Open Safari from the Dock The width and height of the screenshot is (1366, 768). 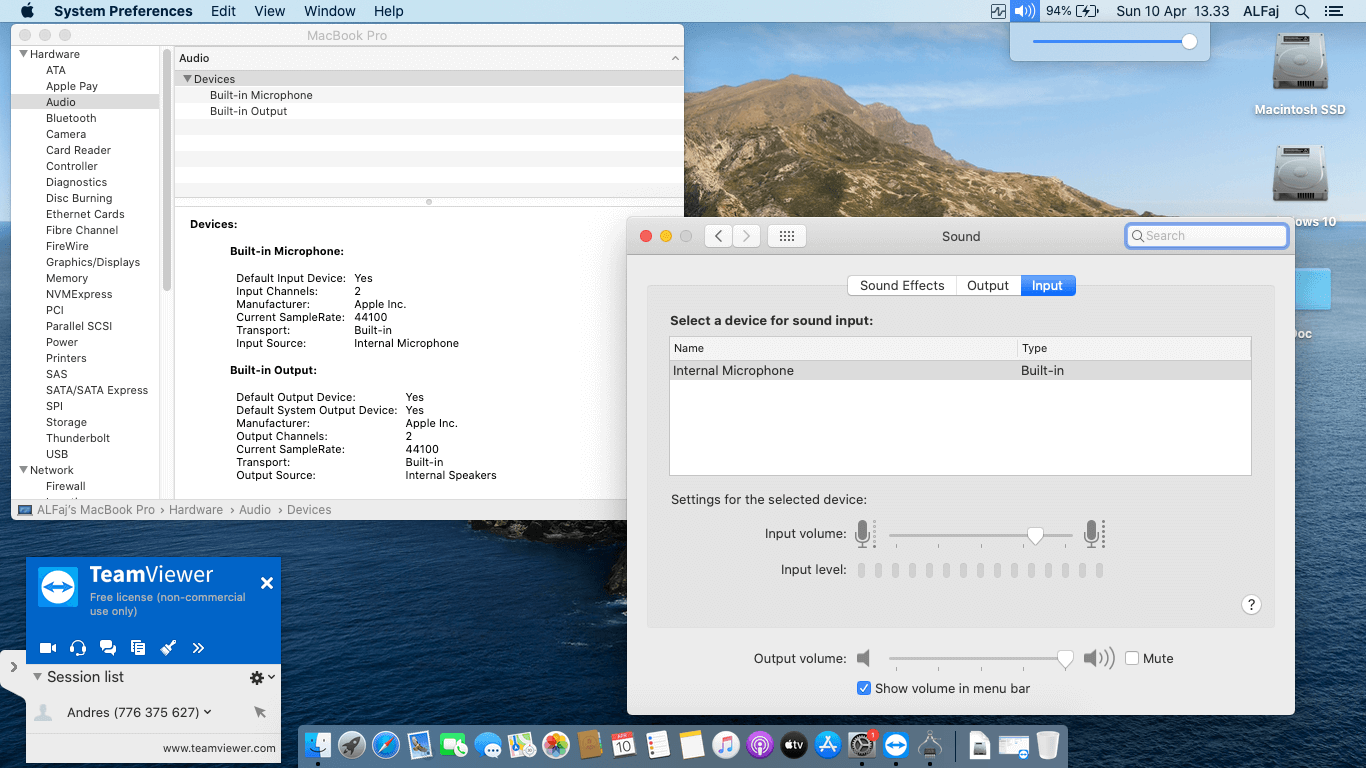385,745
